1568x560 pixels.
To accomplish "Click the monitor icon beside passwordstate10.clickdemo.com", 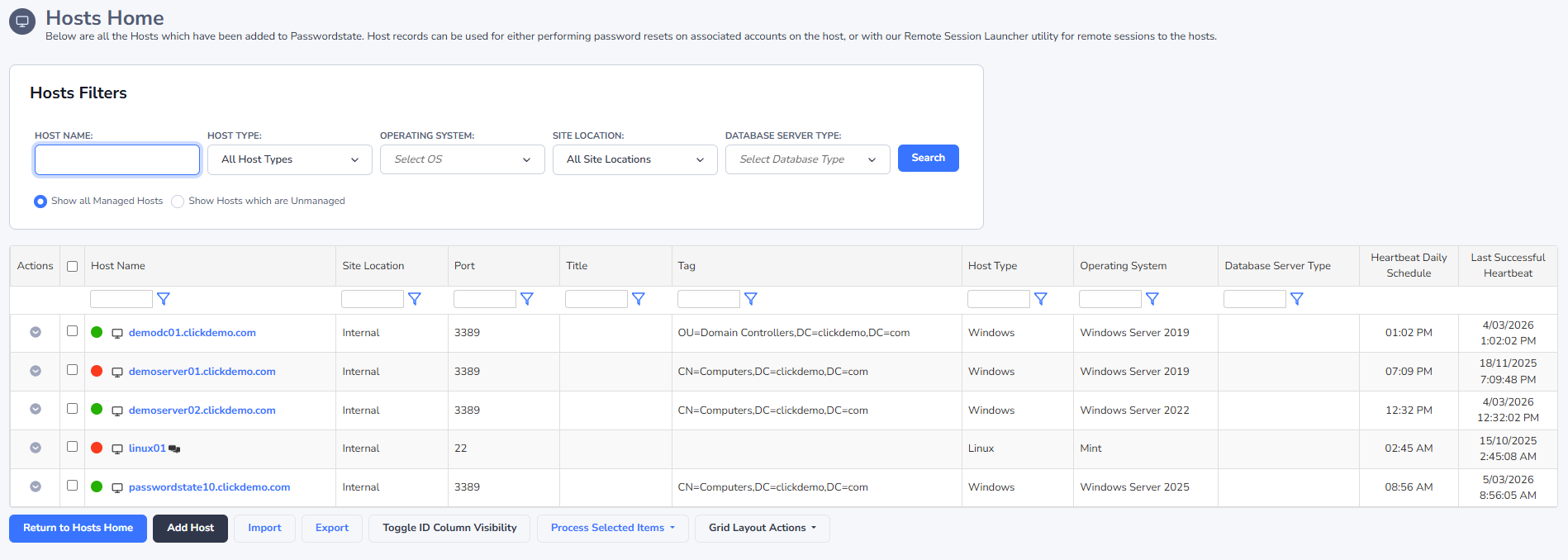I will coord(117,487).
